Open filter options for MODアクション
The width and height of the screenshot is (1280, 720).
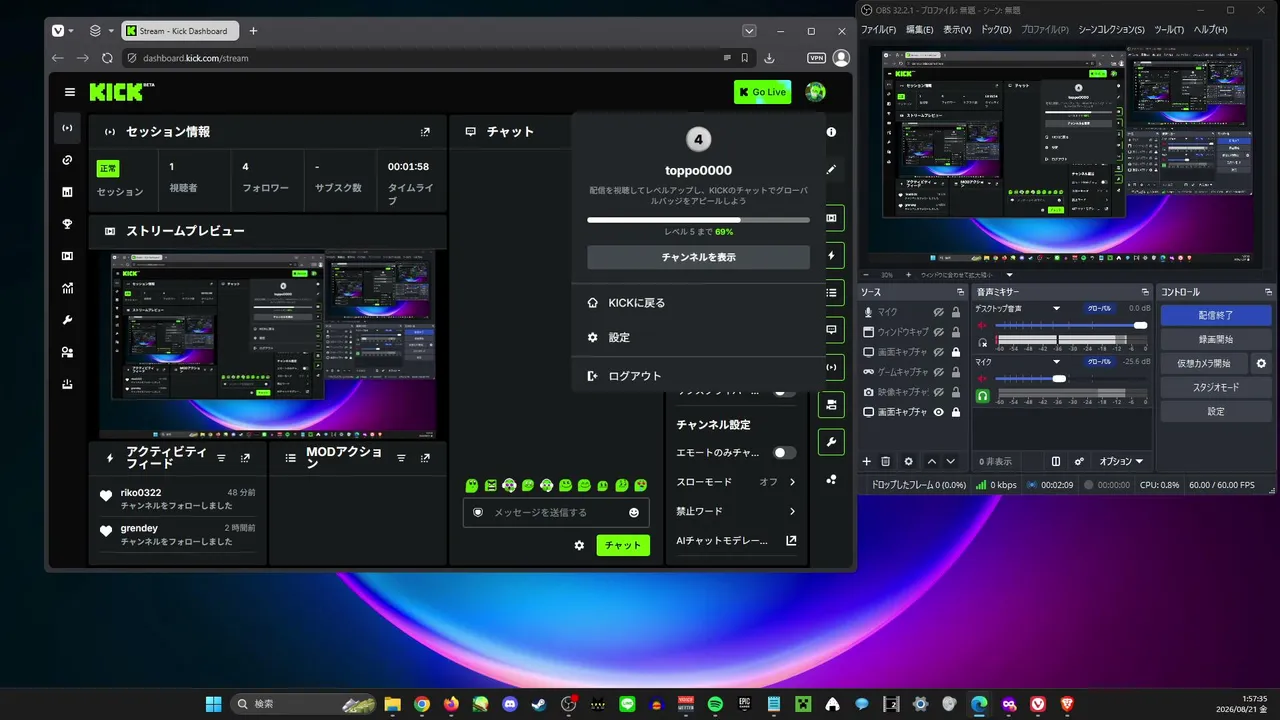click(x=401, y=458)
